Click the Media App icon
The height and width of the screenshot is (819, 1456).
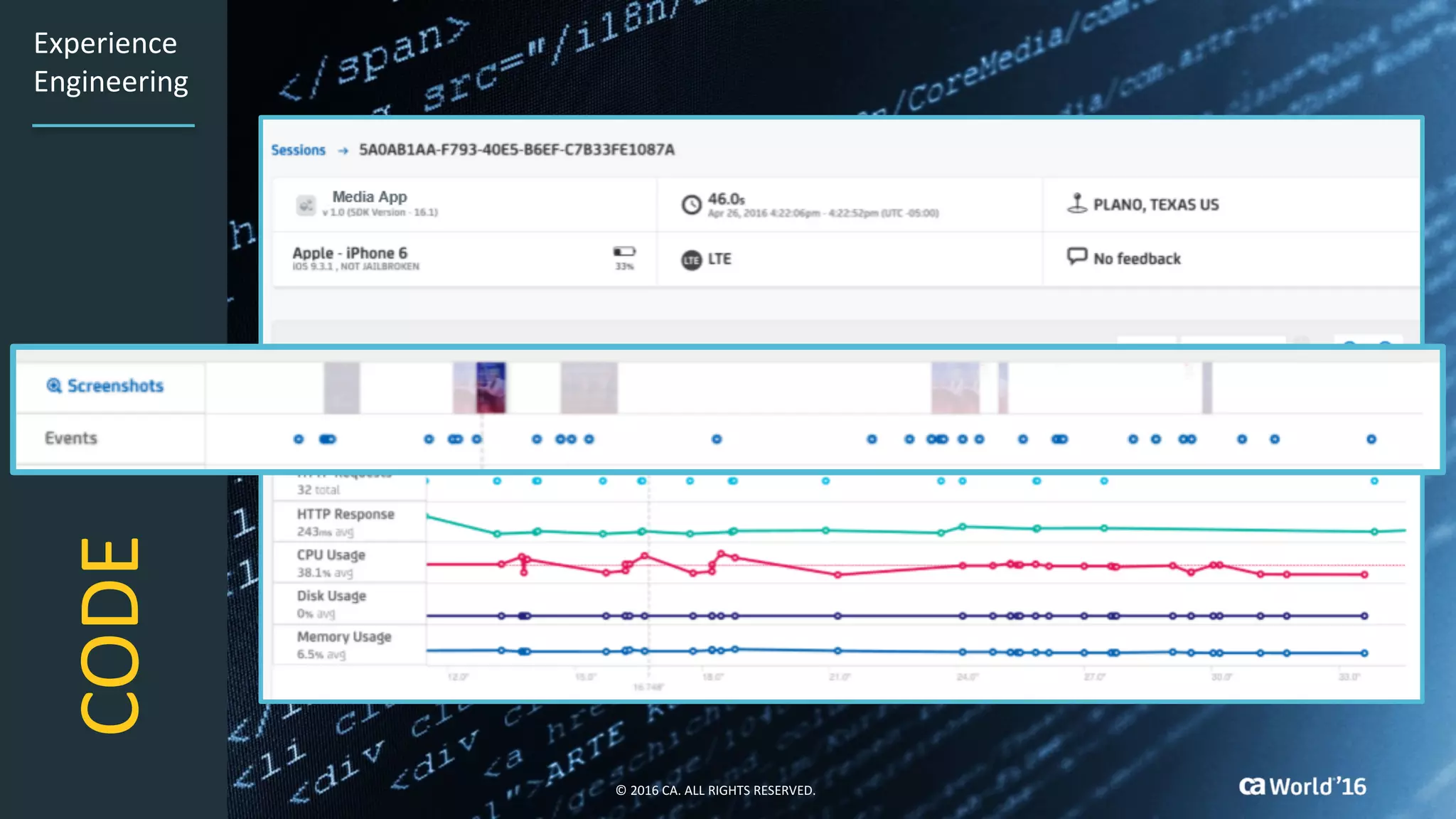click(306, 205)
